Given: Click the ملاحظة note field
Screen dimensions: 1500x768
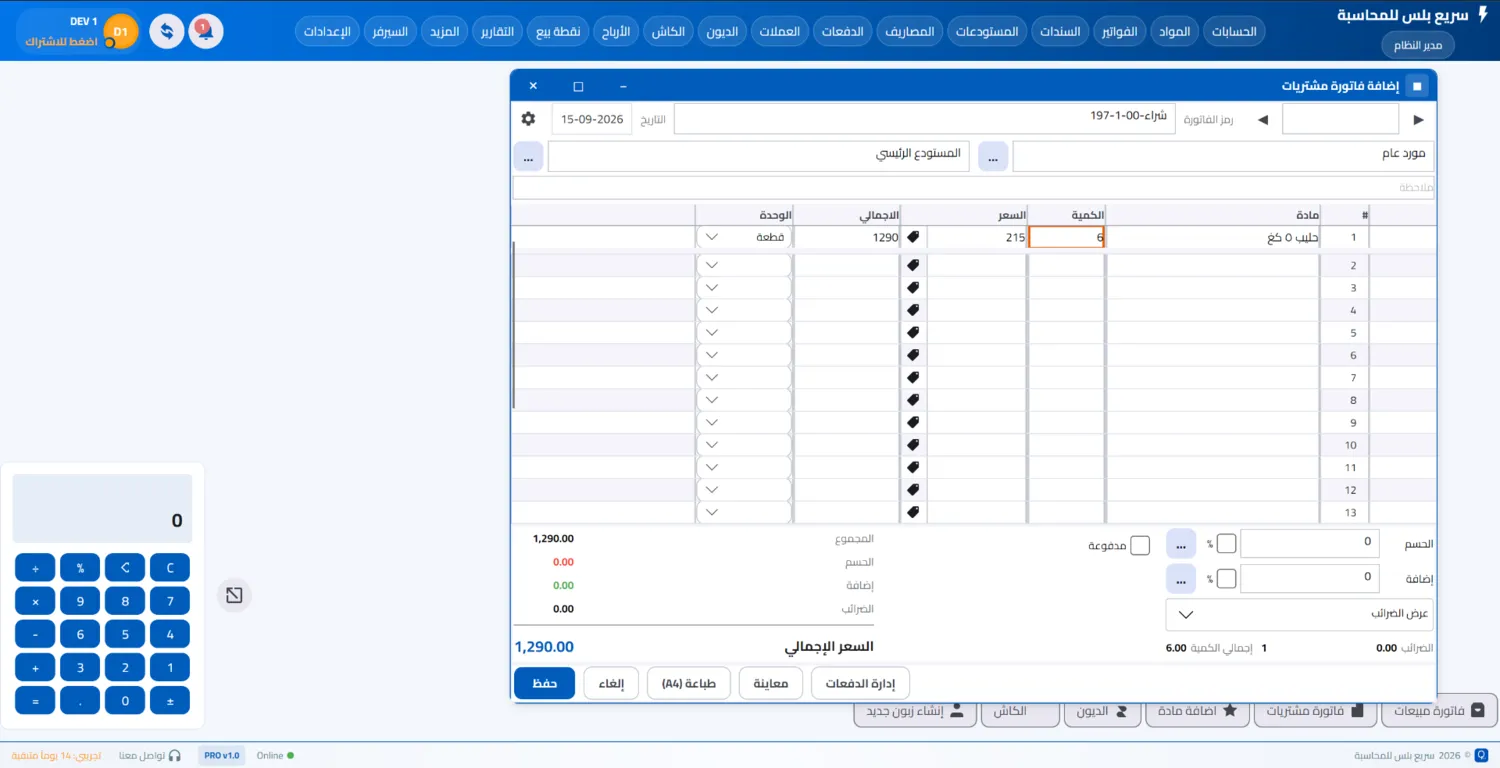Looking at the screenshot, I should point(973,188).
